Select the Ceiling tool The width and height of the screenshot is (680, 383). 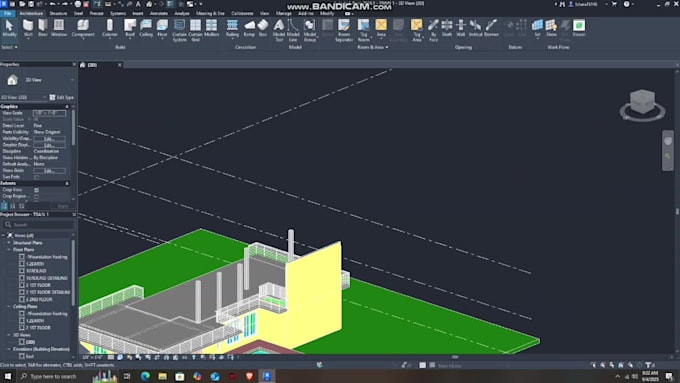tap(146, 28)
